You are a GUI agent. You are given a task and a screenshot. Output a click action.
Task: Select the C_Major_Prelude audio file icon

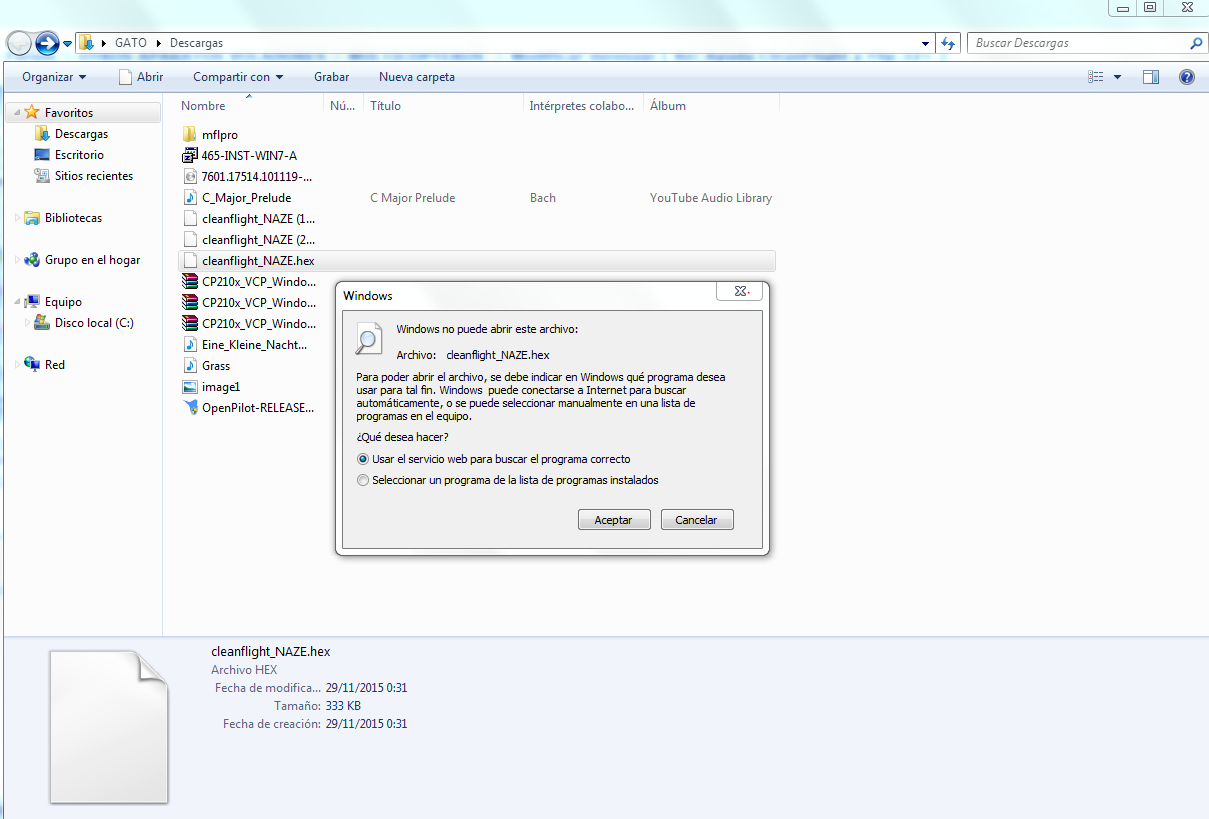click(x=190, y=198)
